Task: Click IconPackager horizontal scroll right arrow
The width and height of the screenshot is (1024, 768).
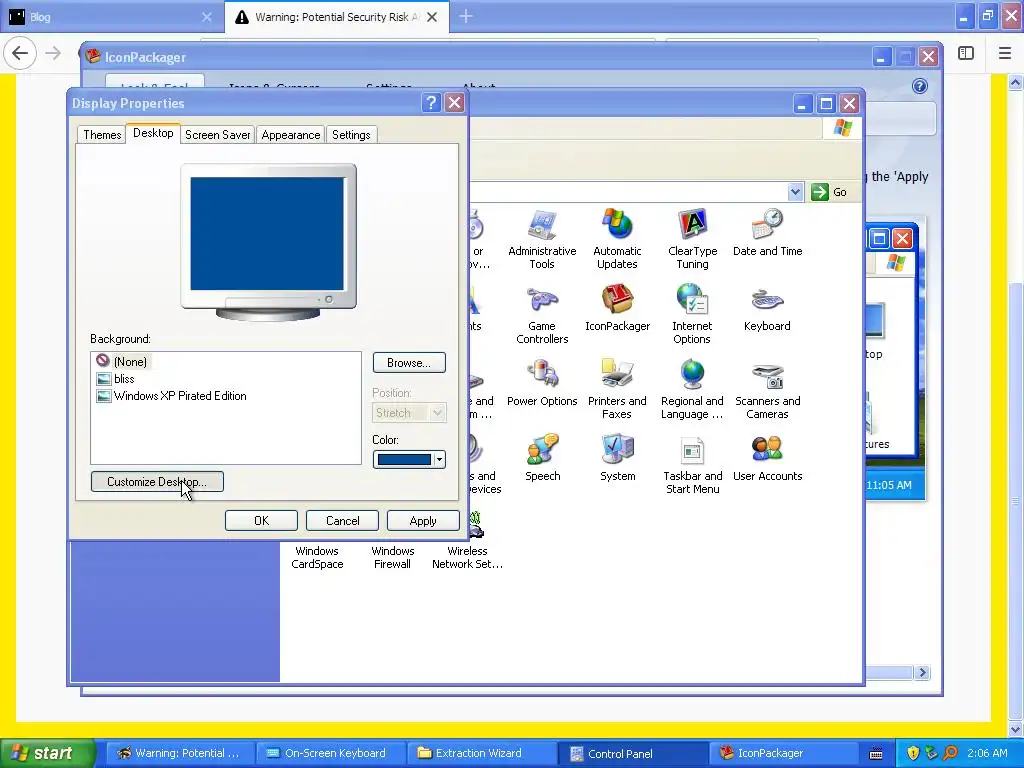Action: [921, 672]
